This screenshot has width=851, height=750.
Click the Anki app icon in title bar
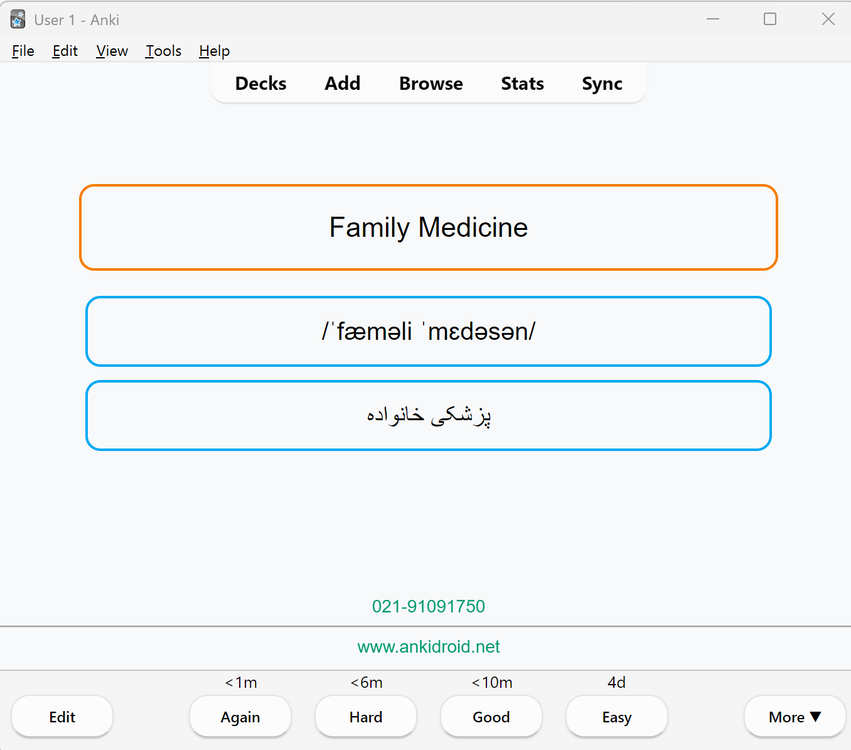tap(18, 20)
